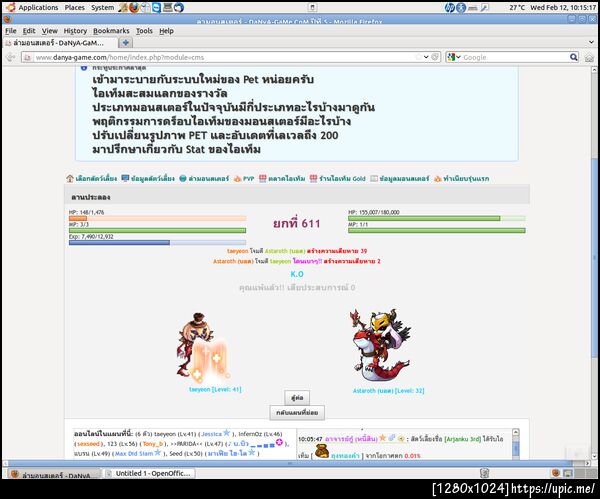The width and height of the screenshot is (600, 499).
Task: Open a new tab with plus button
Action: 125,43
